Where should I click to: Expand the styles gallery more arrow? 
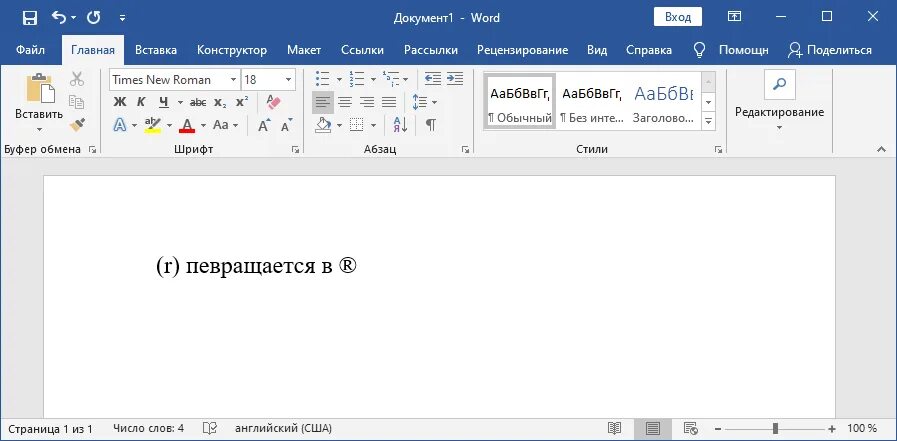(708, 121)
